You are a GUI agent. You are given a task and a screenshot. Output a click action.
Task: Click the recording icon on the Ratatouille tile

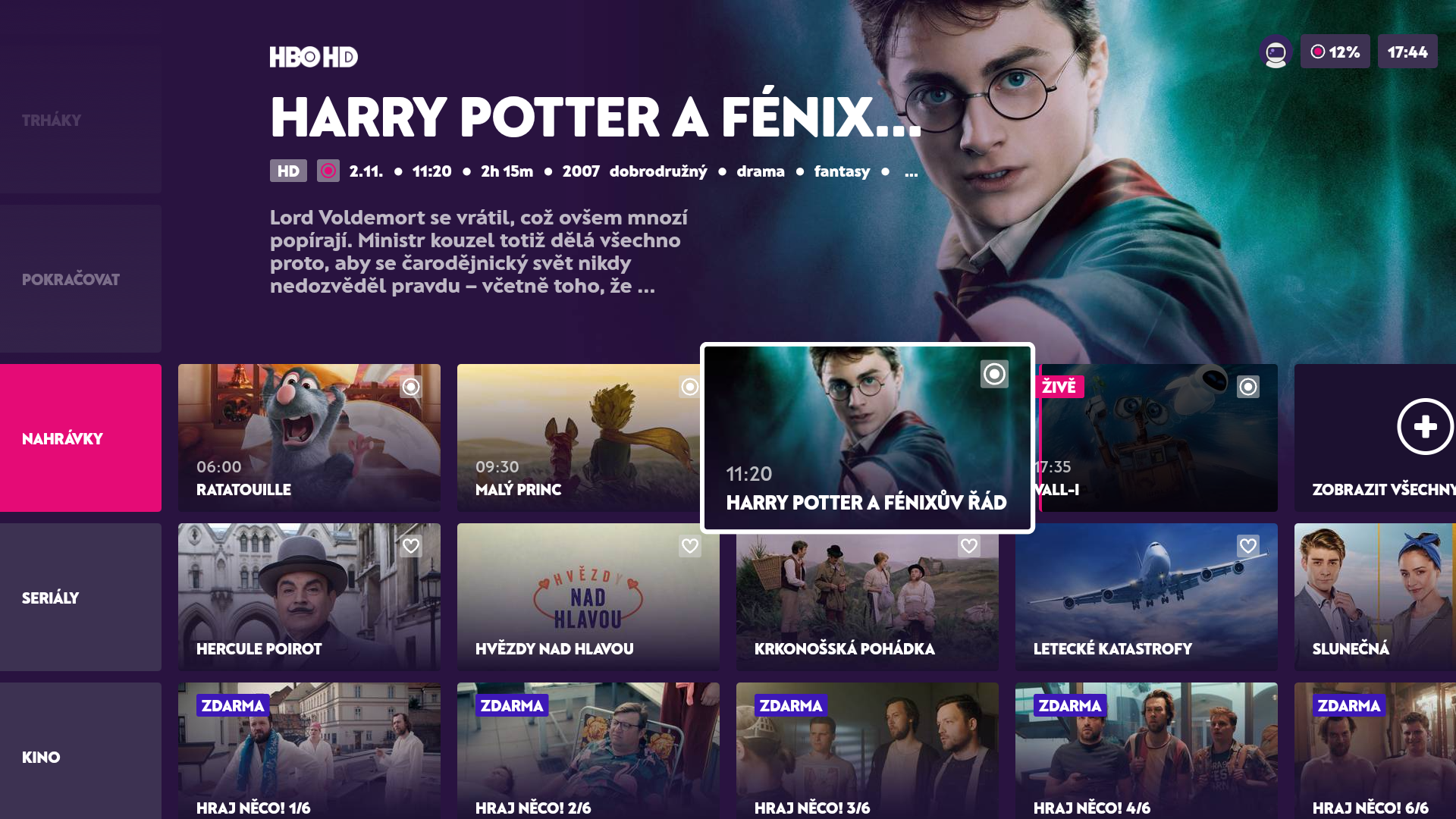click(x=411, y=387)
